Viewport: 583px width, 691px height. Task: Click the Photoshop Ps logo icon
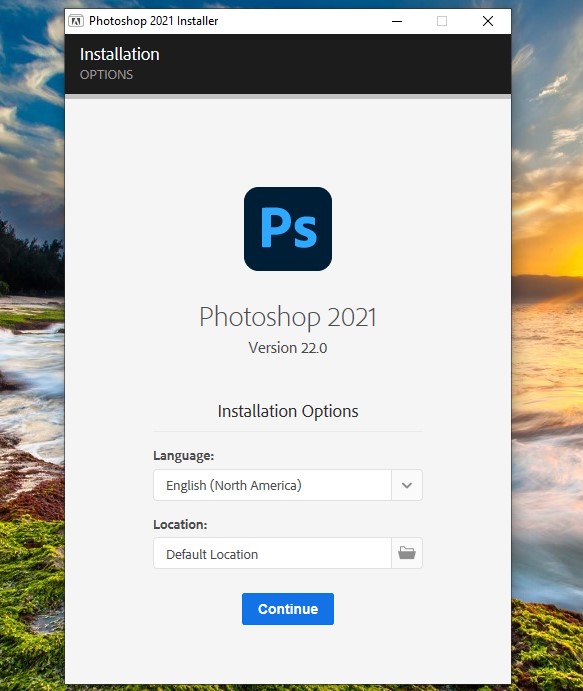(x=288, y=229)
